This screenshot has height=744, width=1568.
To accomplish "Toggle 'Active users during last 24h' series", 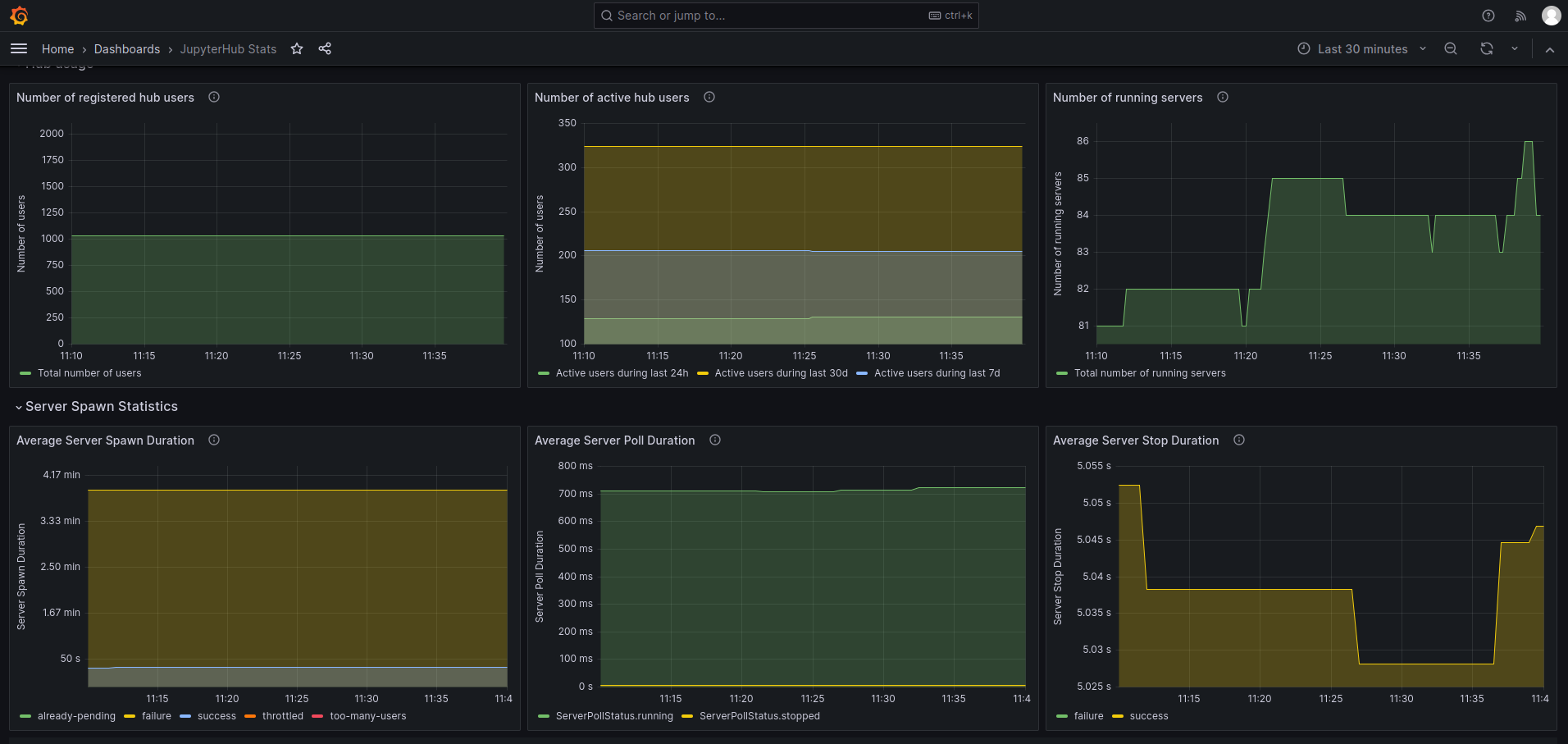I will (622, 373).
